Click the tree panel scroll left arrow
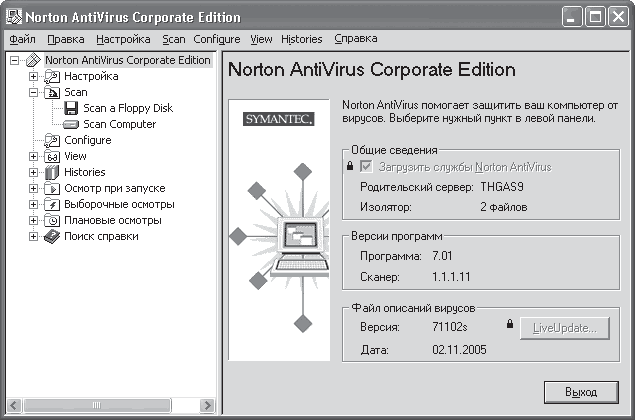This screenshot has height=420, width=635. coord(14,405)
